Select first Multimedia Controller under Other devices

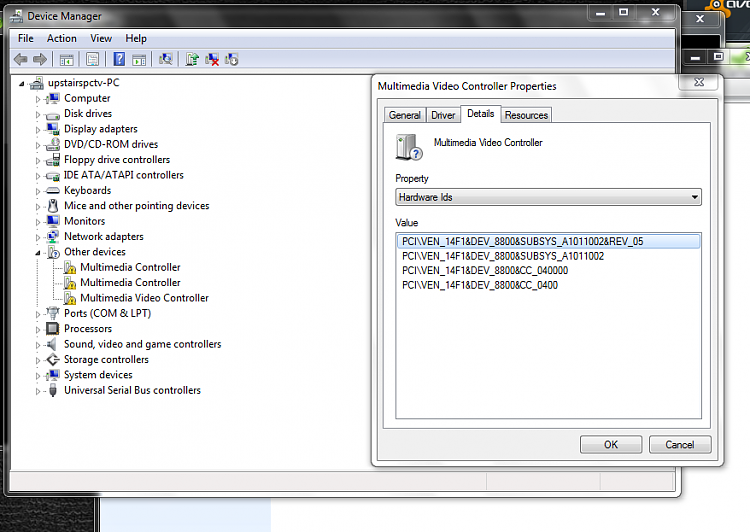pos(130,267)
